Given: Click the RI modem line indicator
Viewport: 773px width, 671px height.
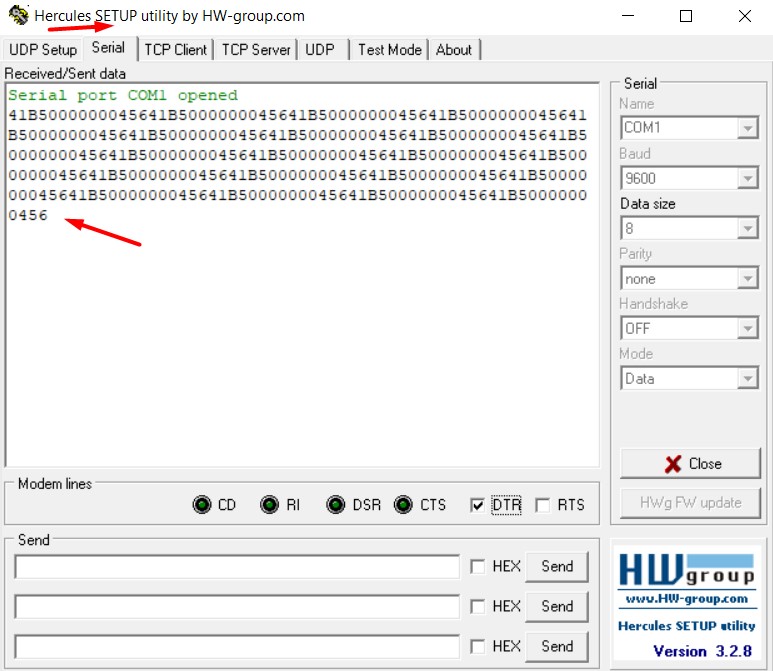Looking at the screenshot, I should pyautogui.click(x=269, y=504).
